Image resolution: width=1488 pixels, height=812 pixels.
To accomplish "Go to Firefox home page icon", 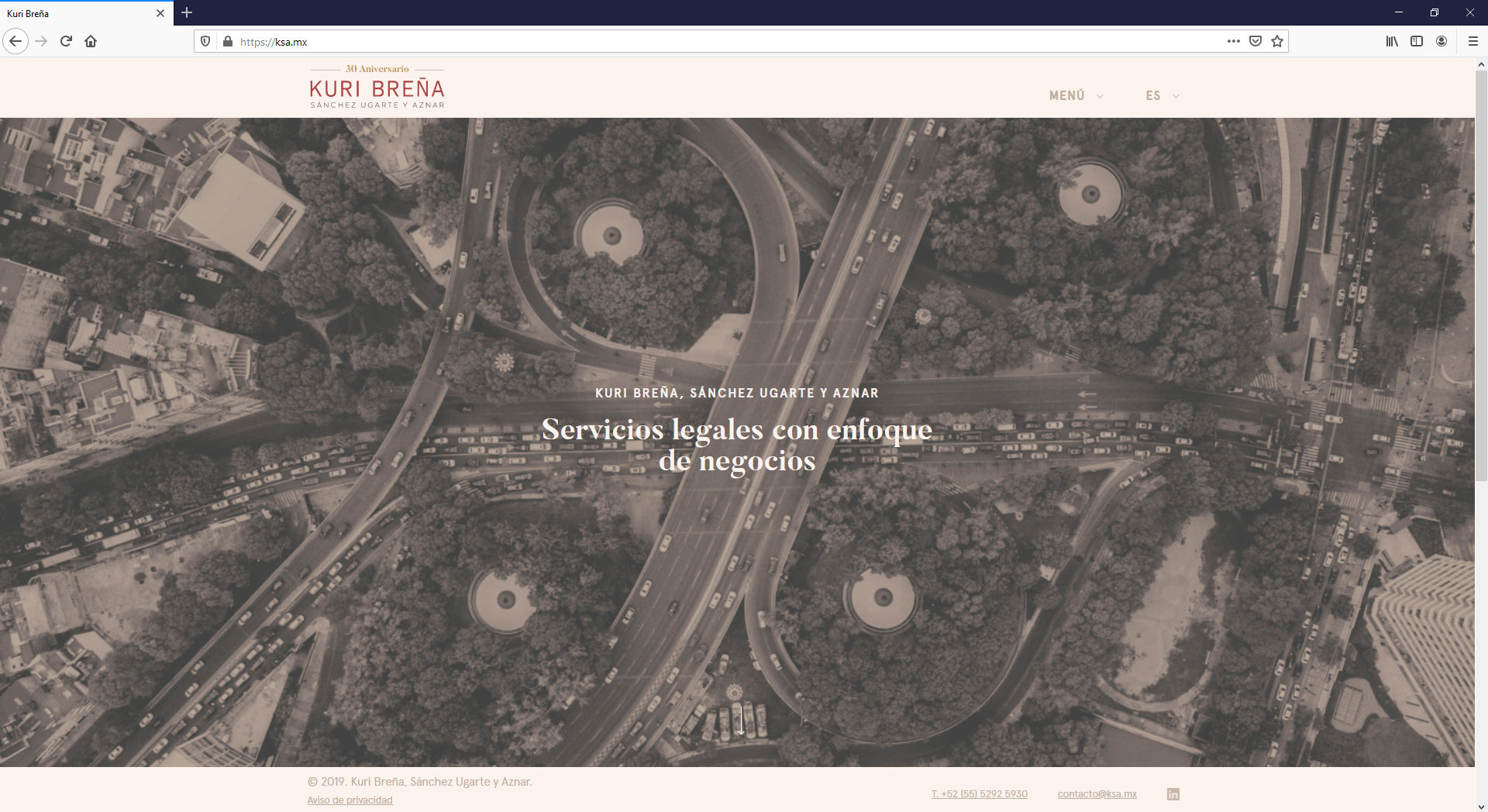I will point(91,42).
